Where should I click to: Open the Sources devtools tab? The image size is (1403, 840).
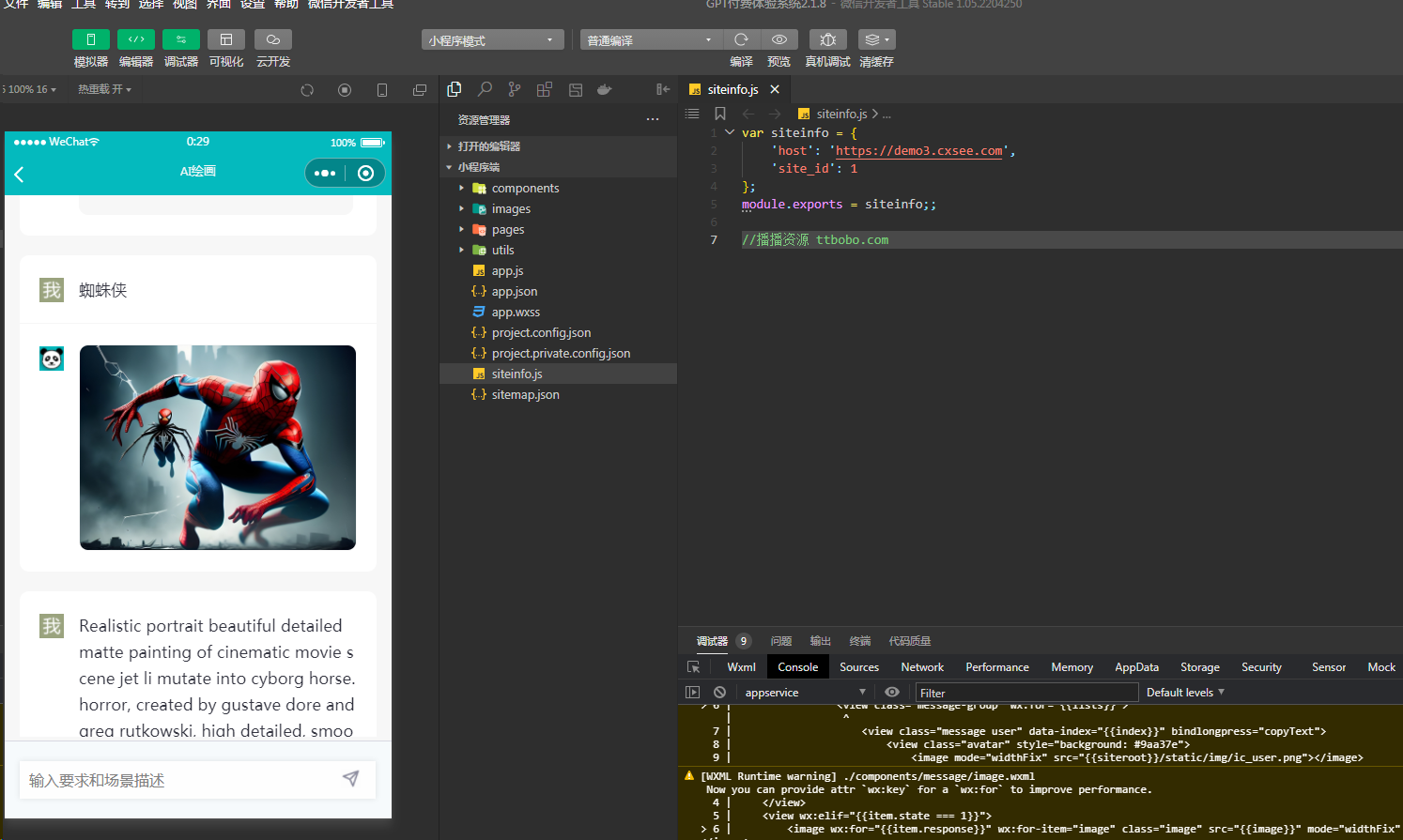[x=859, y=667]
